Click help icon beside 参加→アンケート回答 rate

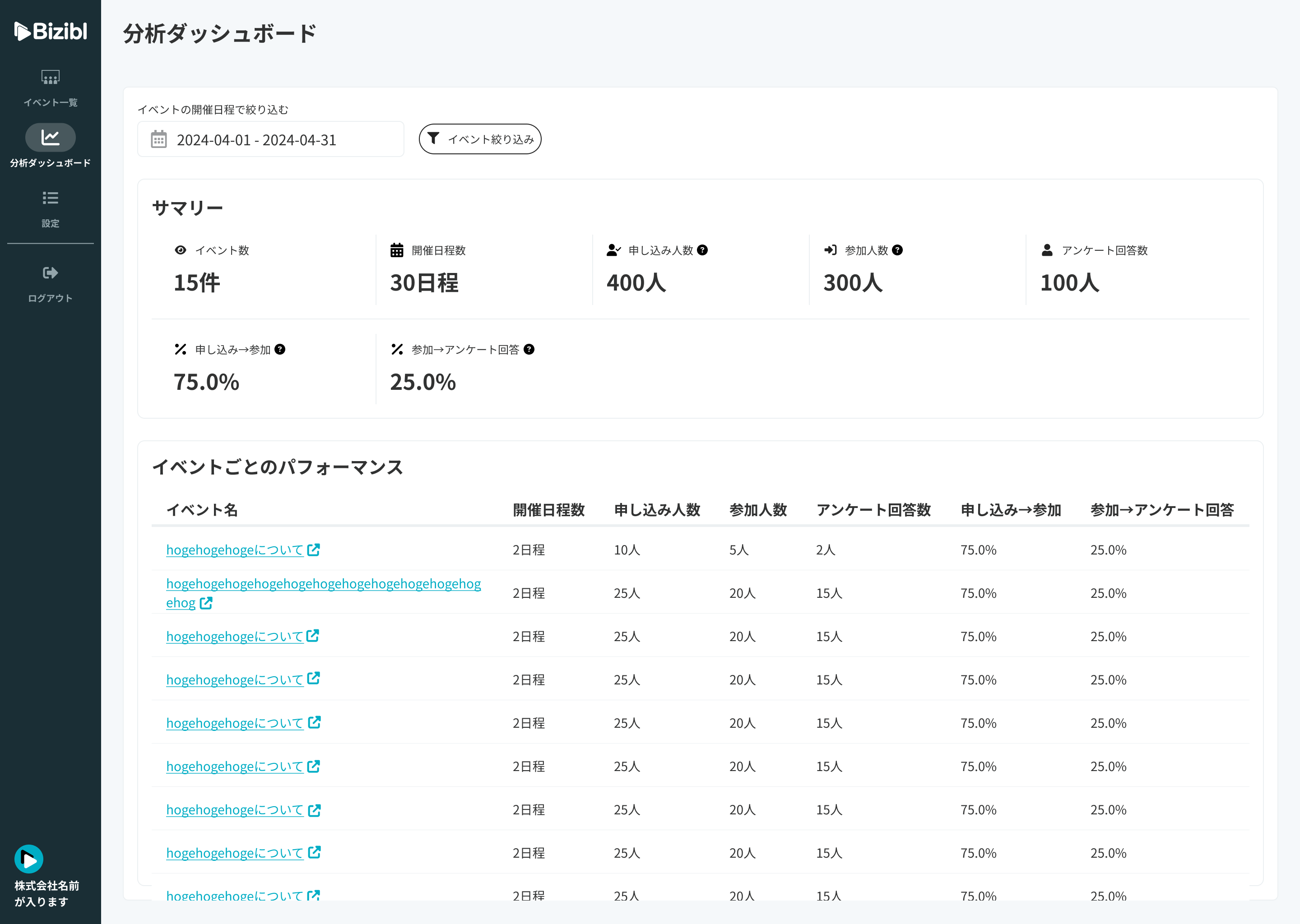[x=529, y=349]
